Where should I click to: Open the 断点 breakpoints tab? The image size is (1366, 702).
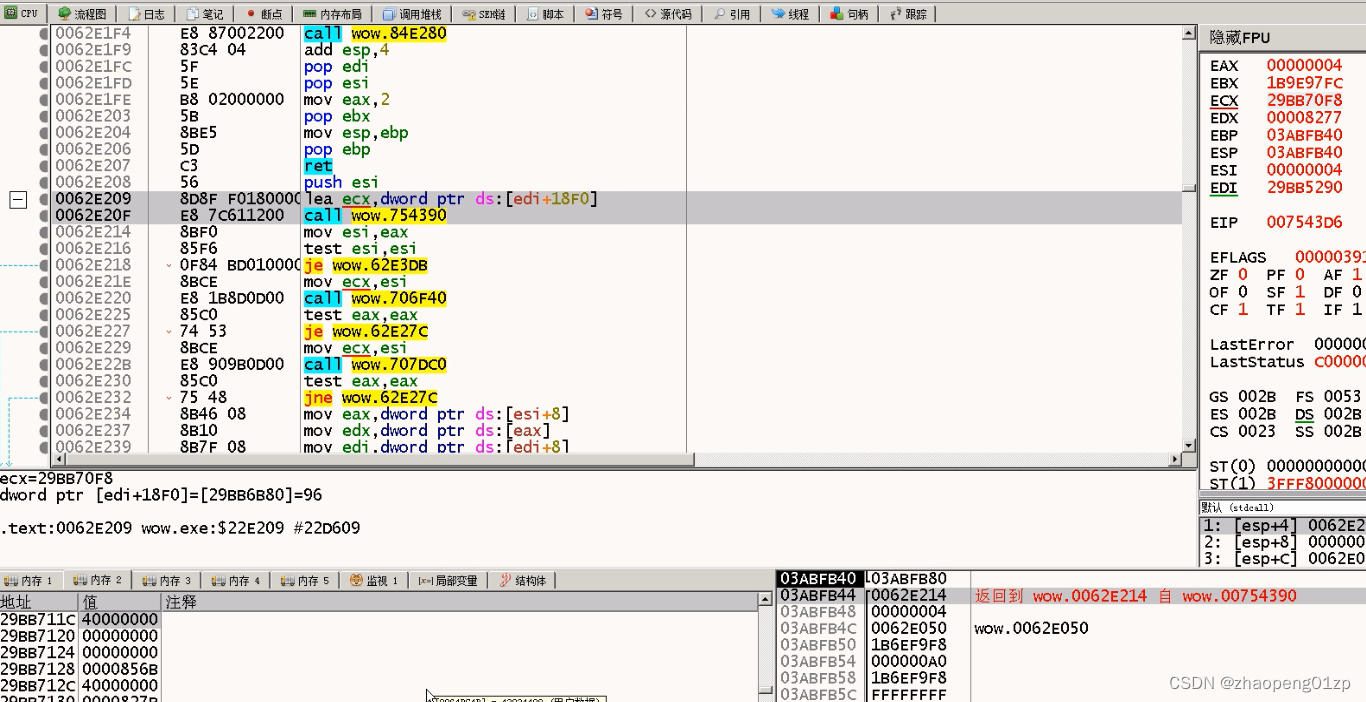(264, 14)
